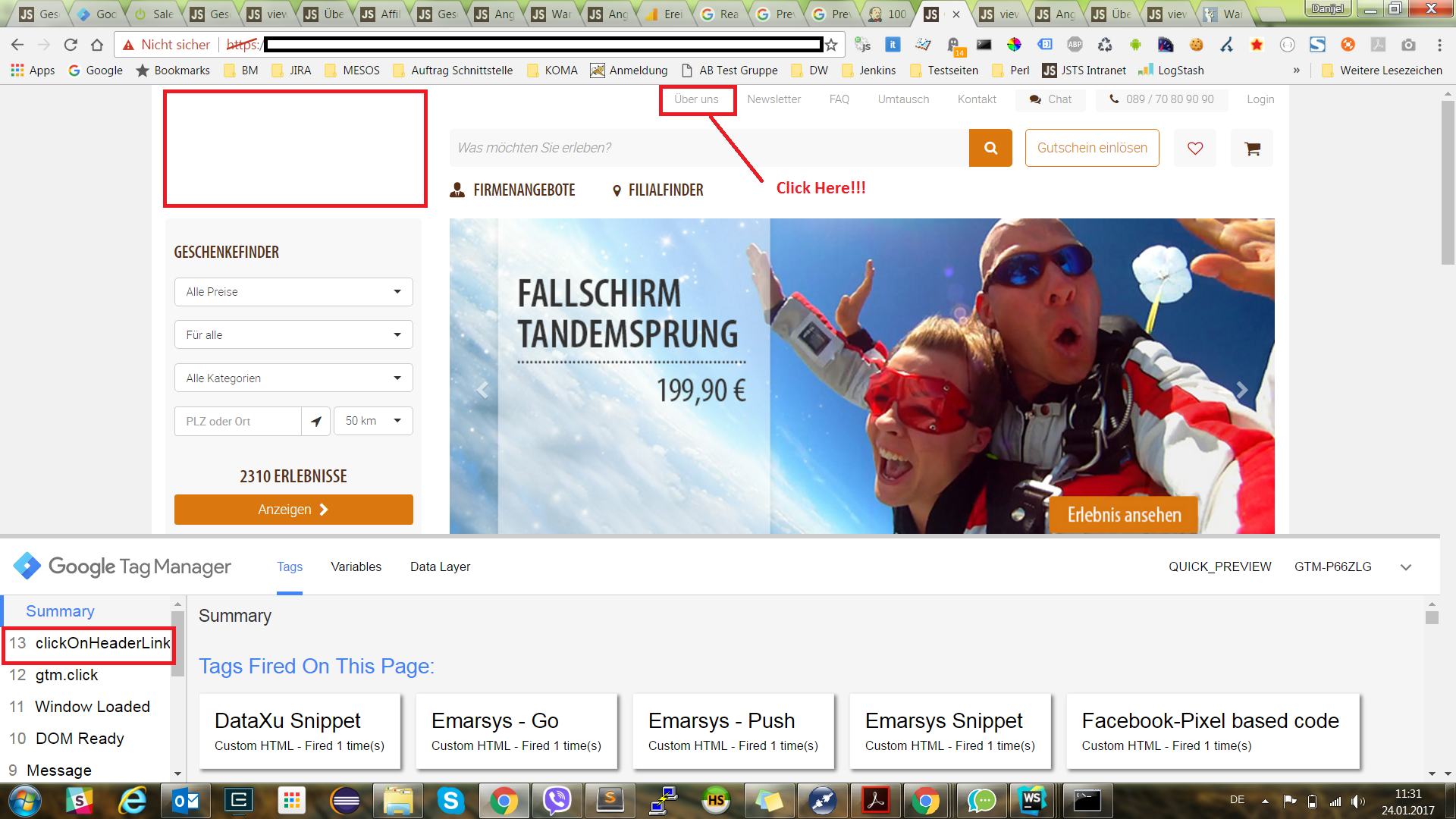
Task: Open the Kontakt header link
Action: (x=977, y=99)
